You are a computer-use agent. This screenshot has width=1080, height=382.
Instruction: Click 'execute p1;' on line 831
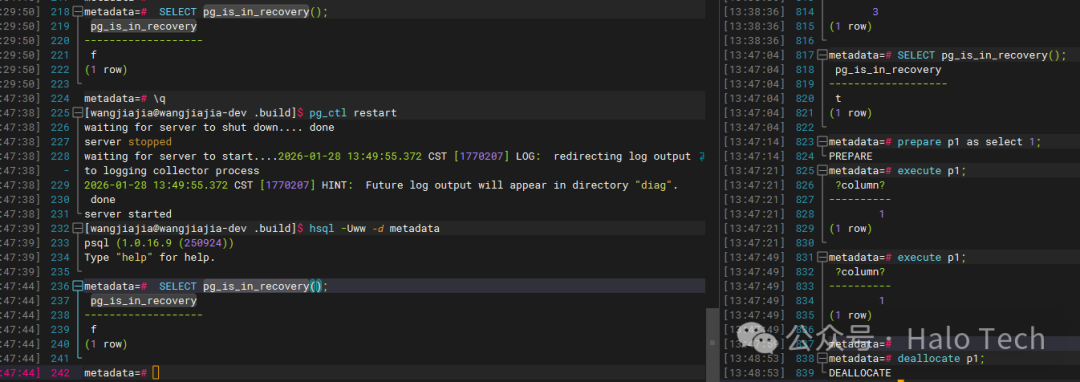point(932,257)
